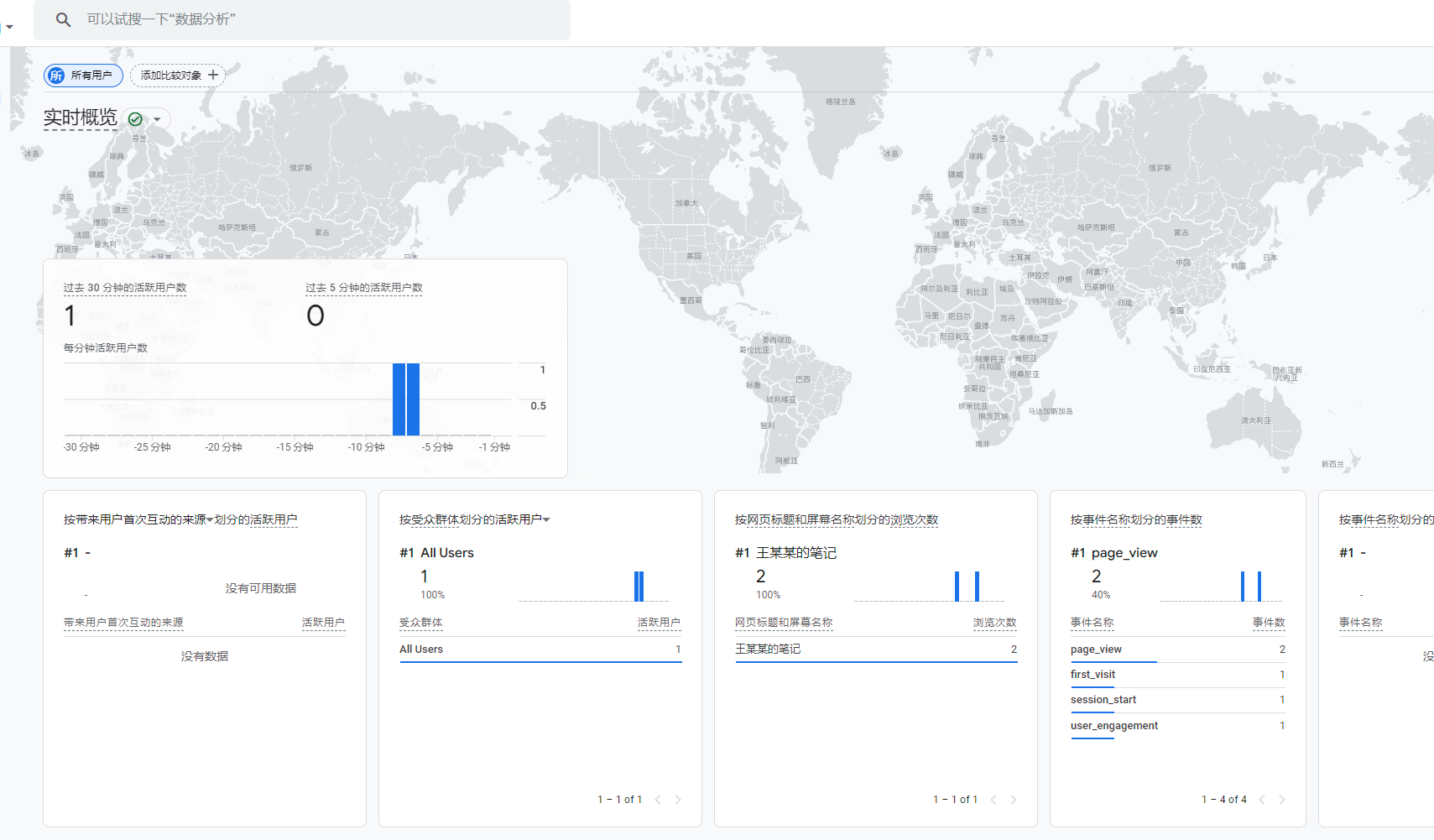Click 网页标题和屏幕名称 column header
1434x840 pixels.
pos(784,623)
